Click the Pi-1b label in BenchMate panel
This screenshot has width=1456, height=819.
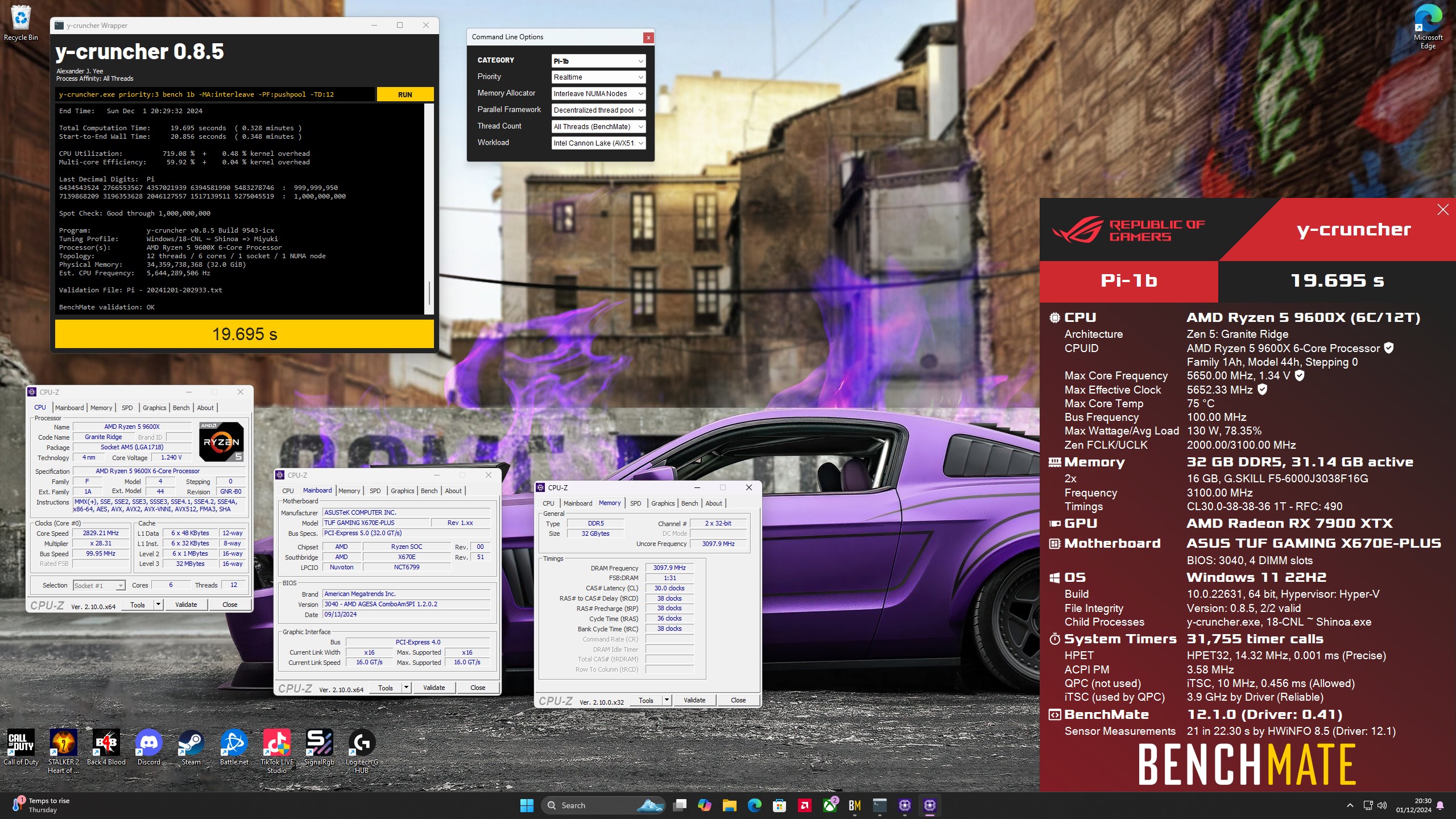[x=1129, y=280]
